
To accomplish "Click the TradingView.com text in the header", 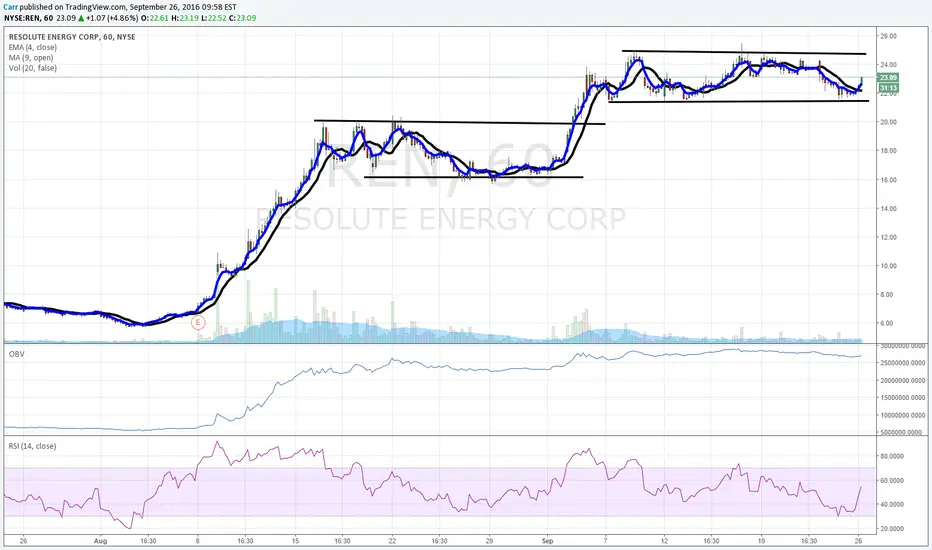I will (x=101, y=7).
